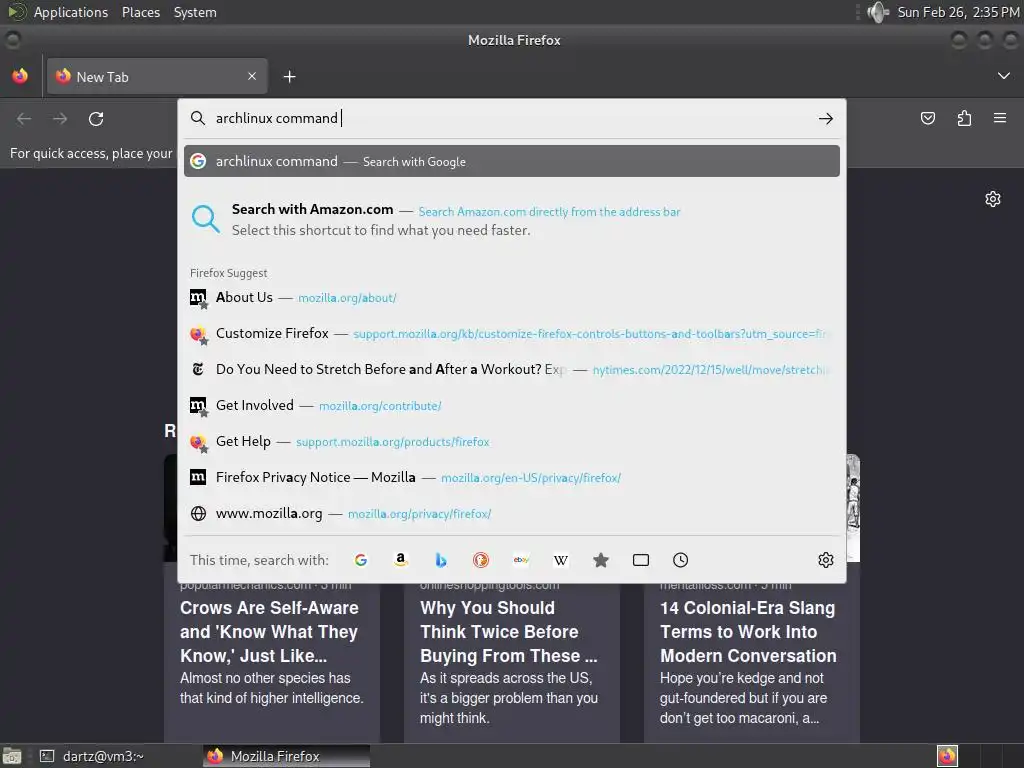Screen dimensions: 1024x768
Task: Search in history clock icon
Action: point(680,560)
